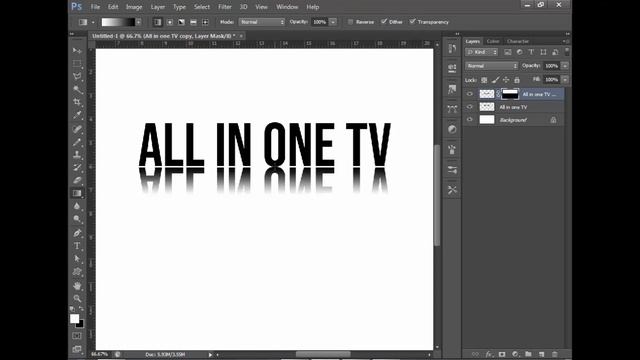Open the tool preset picker arrow
Viewport: 640px width, 360px height.
coord(93,22)
